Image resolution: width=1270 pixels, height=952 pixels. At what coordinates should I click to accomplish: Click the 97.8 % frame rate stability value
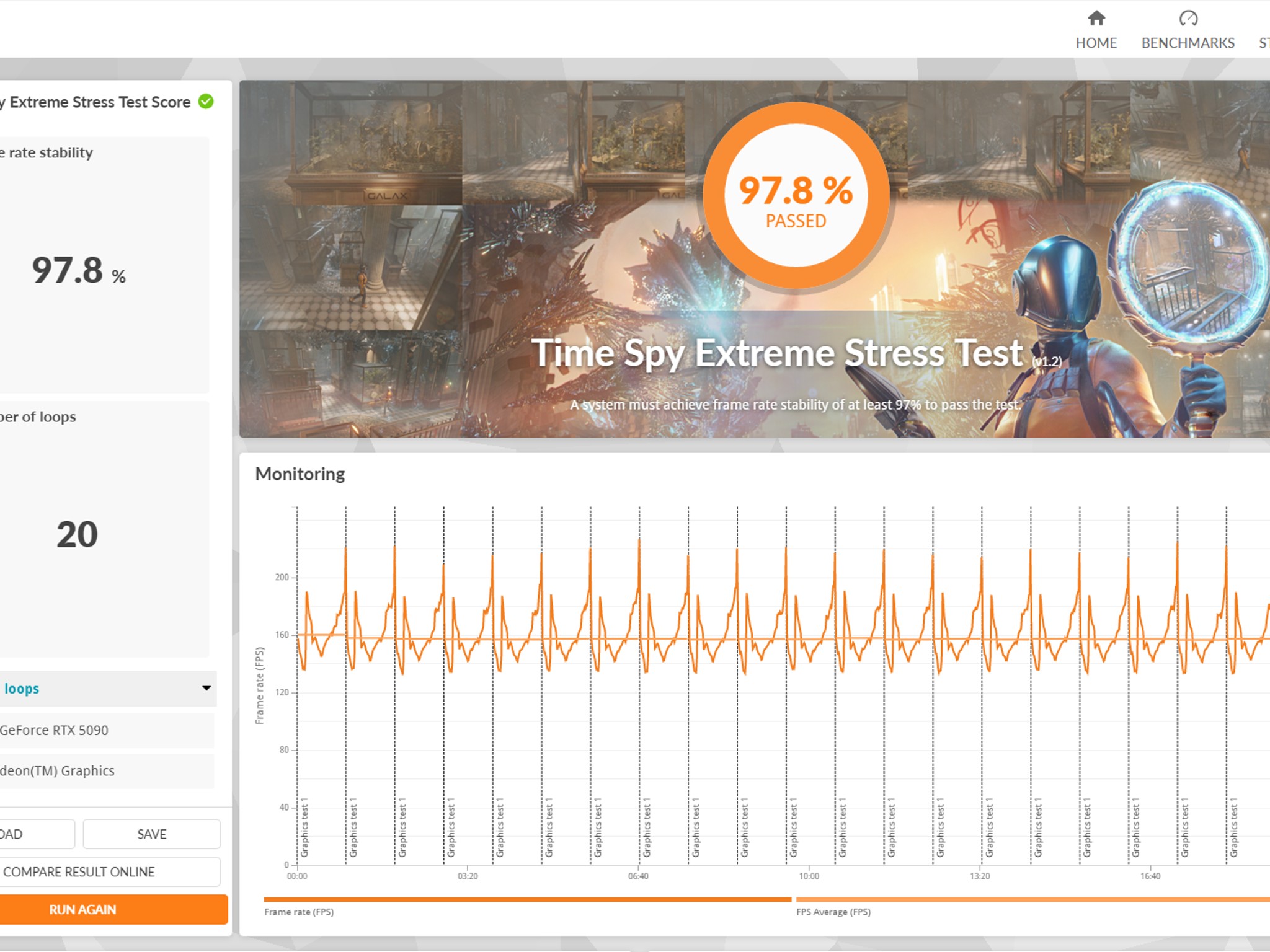(x=79, y=271)
